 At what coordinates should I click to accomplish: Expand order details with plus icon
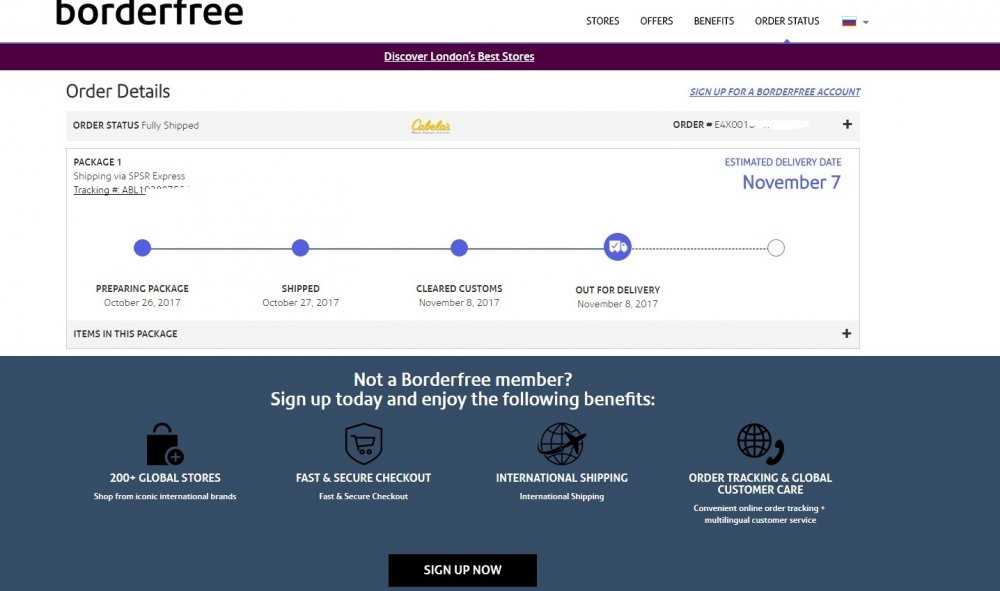(x=847, y=125)
